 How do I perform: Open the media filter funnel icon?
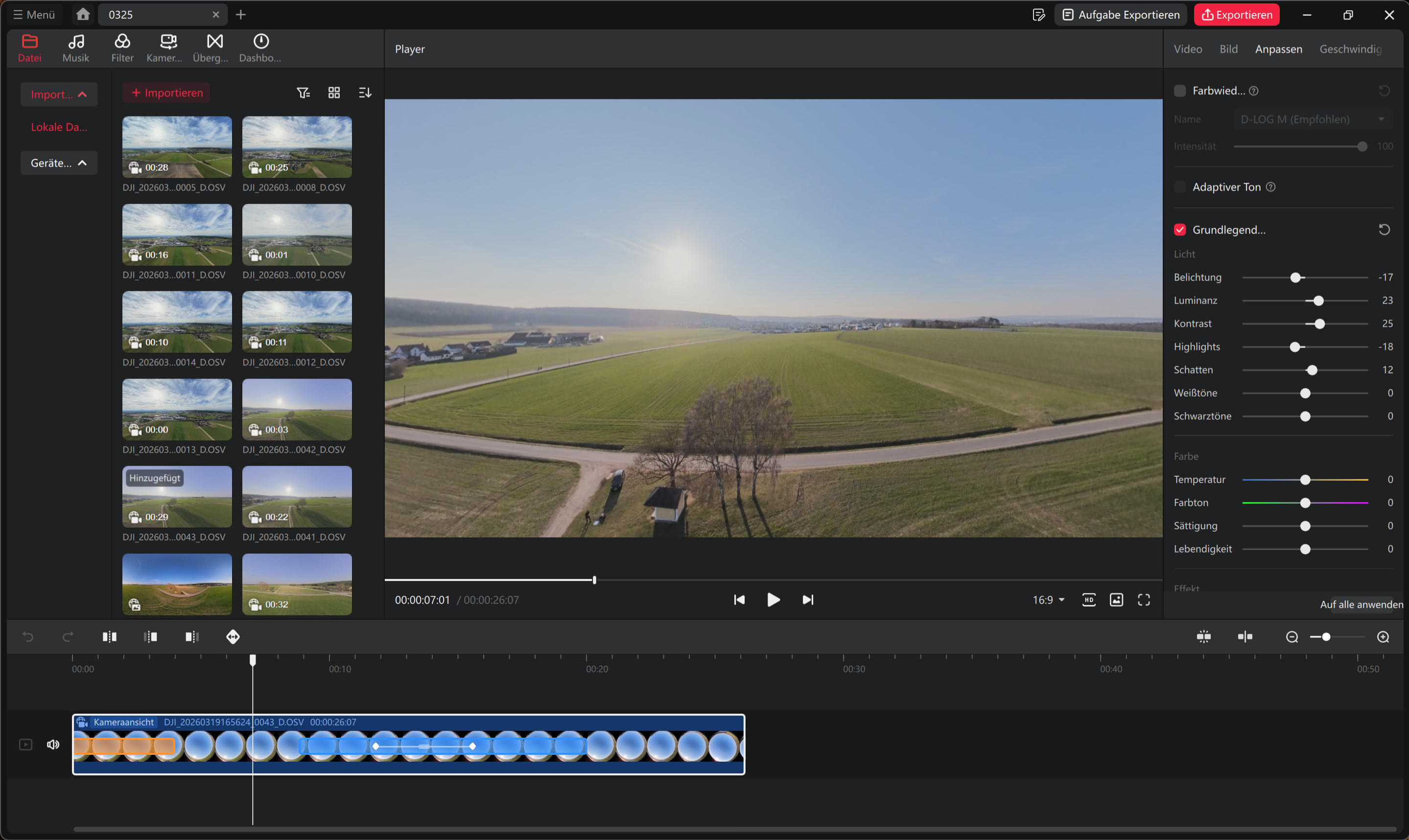(303, 93)
